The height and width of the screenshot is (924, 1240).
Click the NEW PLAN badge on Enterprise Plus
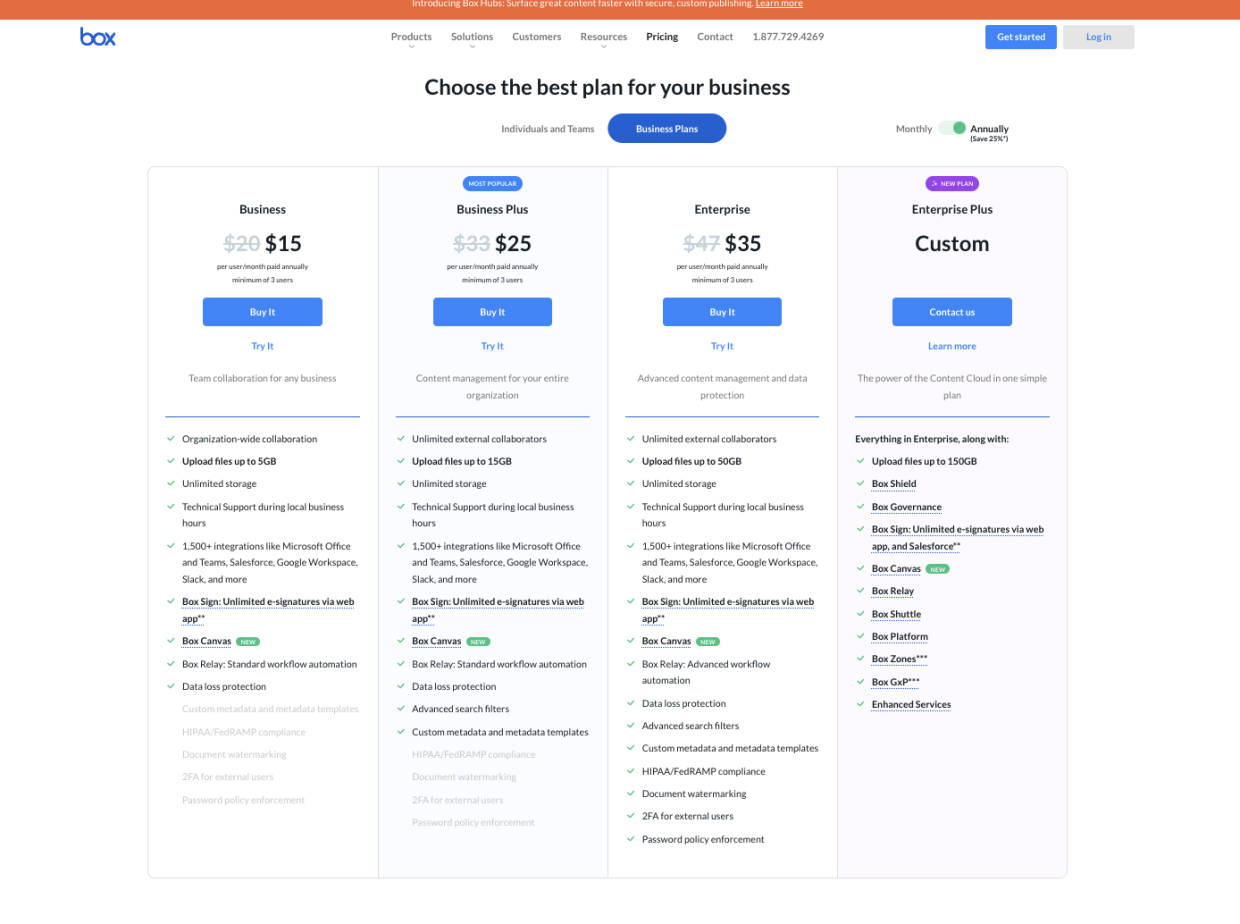click(x=952, y=183)
